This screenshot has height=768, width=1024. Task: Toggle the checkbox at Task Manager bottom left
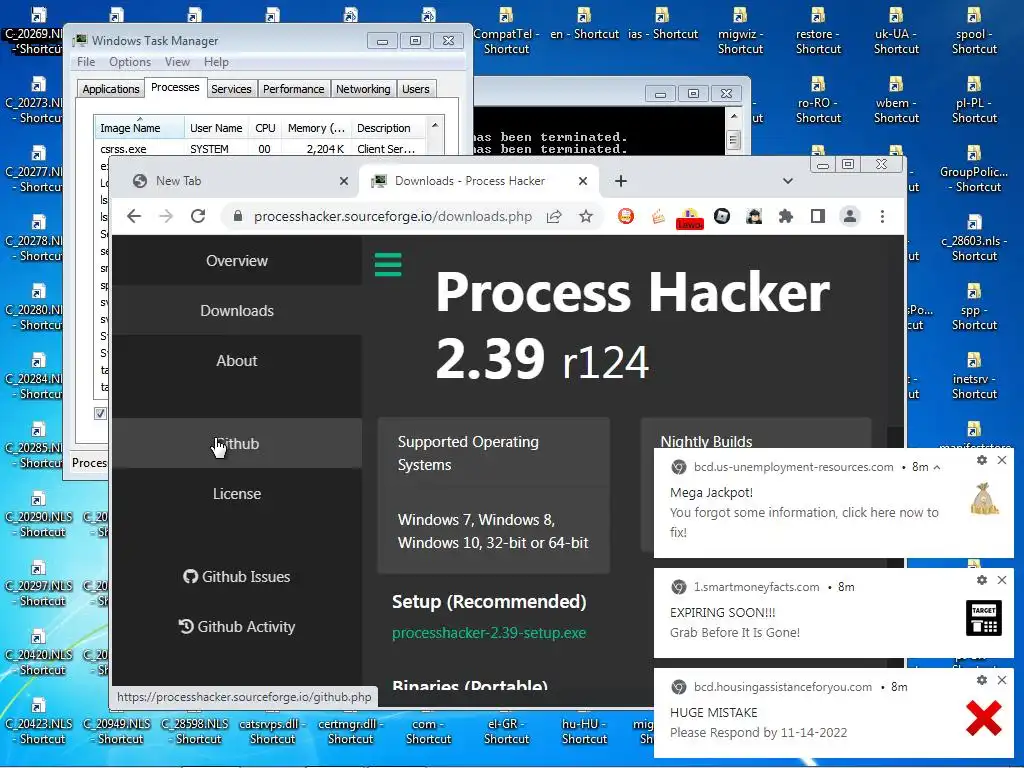pos(100,413)
